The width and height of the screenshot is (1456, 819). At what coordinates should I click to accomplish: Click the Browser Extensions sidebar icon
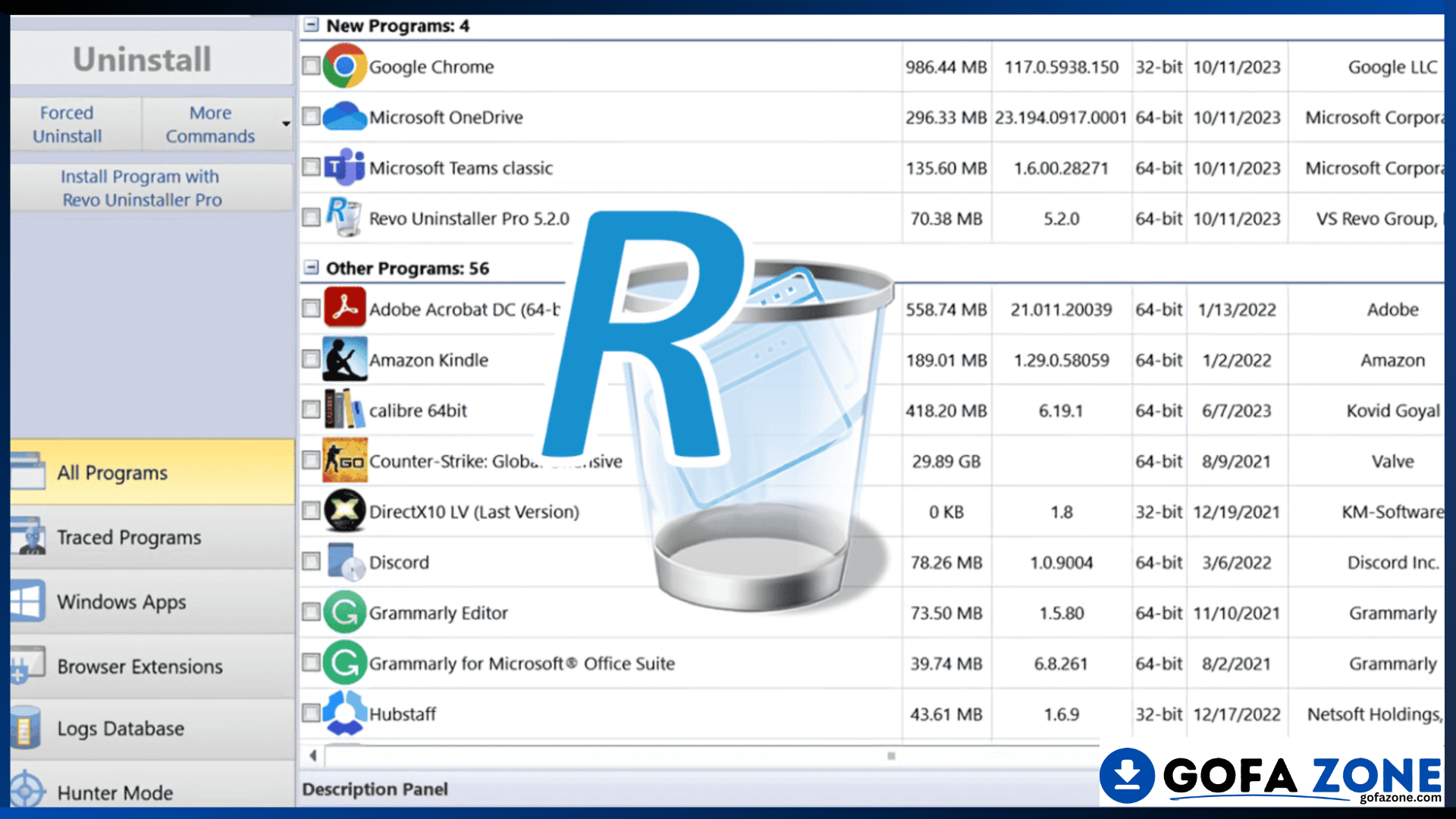tap(28, 665)
